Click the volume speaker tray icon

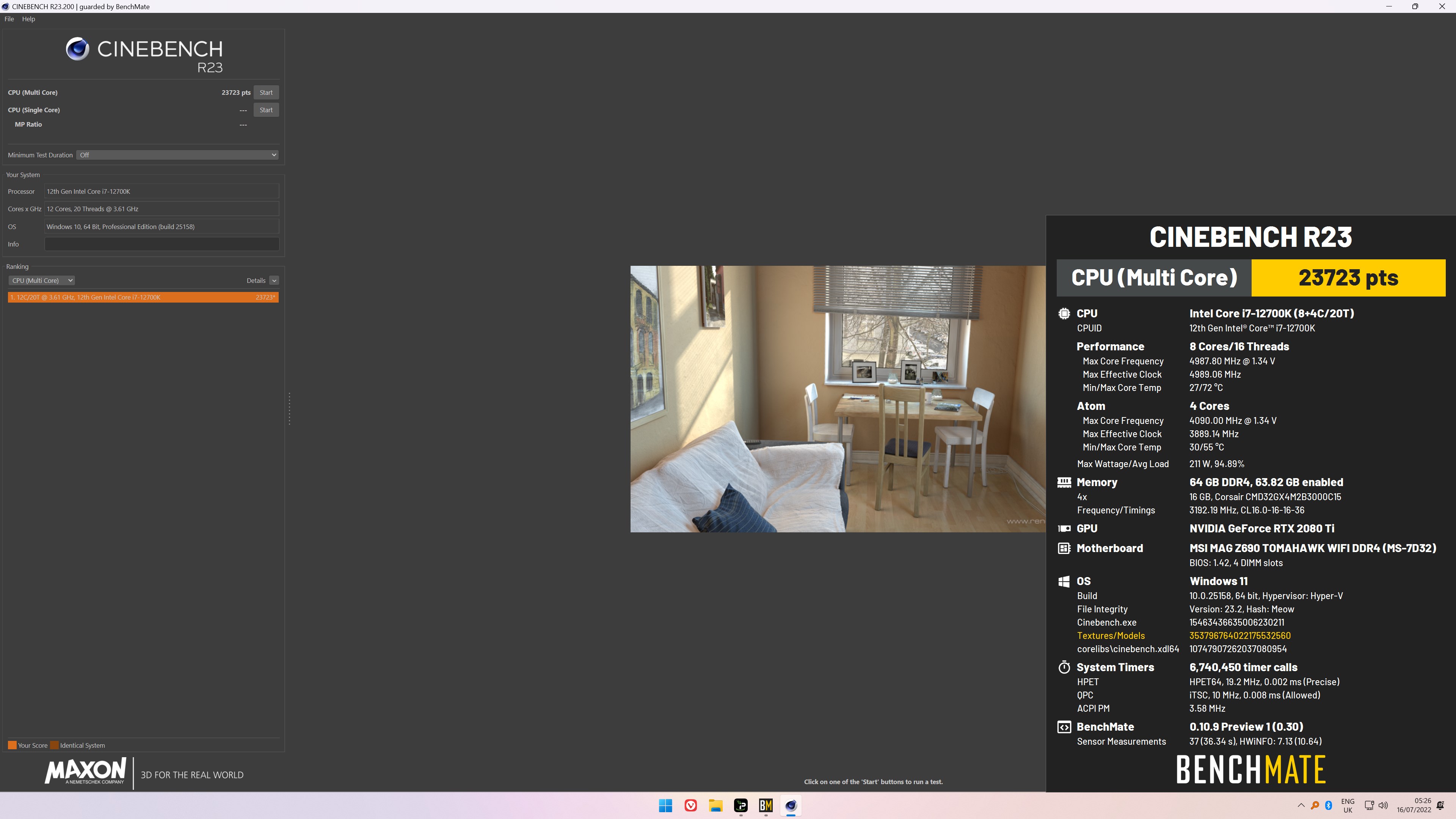click(x=1383, y=805)
